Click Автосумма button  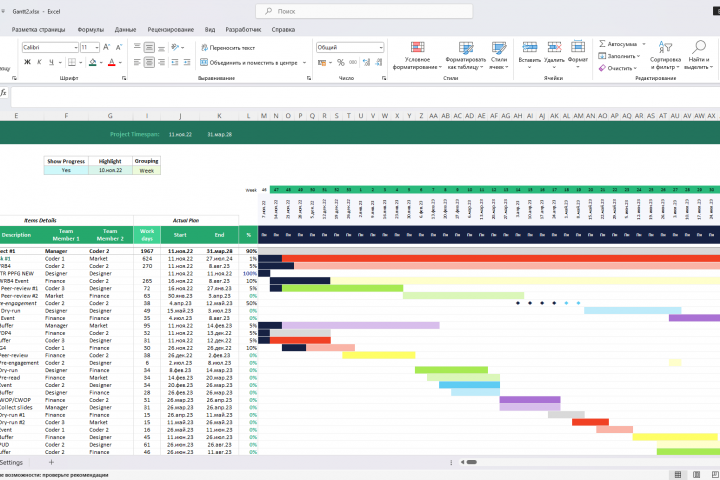click(x=618, y=44)
